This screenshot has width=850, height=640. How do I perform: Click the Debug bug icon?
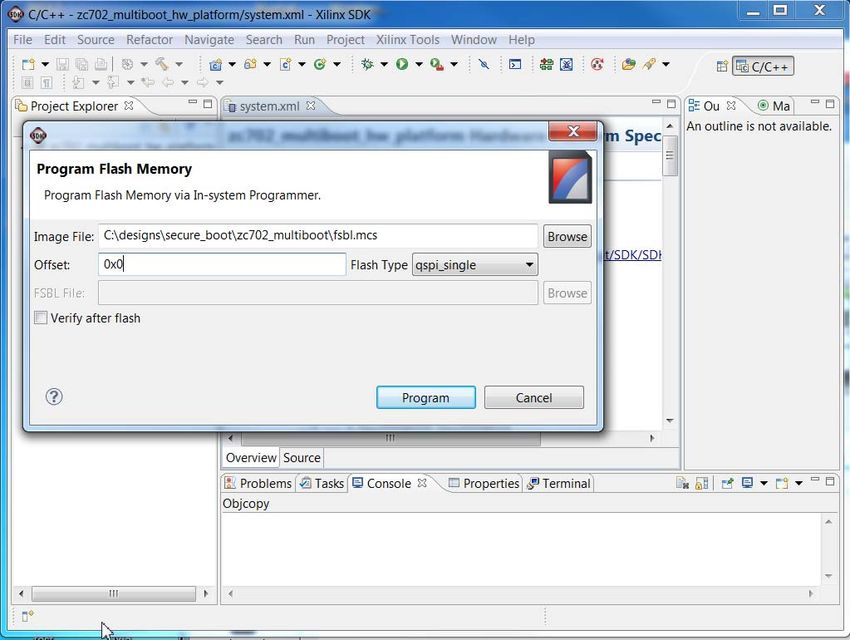click(367, 64)
